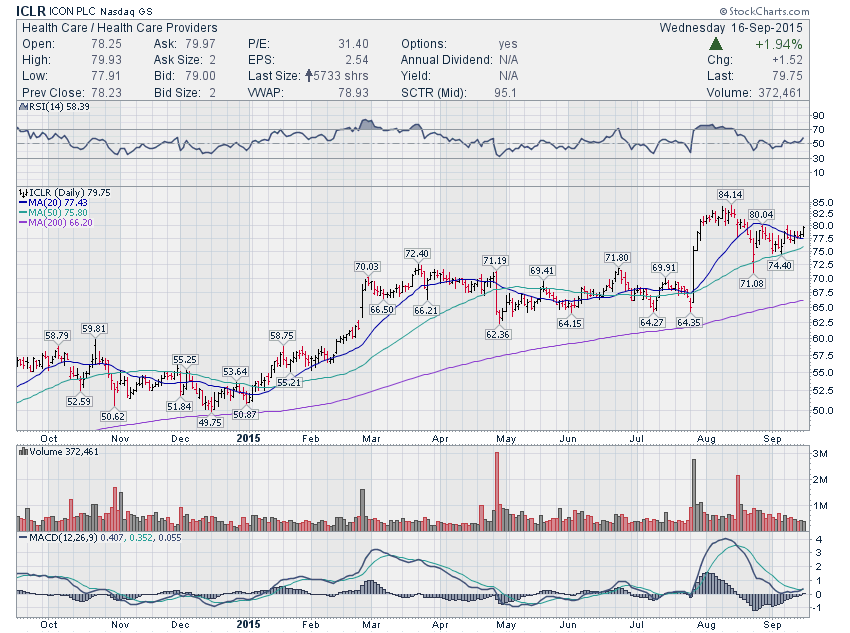Click the 50.87 low annotation
Screen dimensions: 850x633
(x=244, y=414)
